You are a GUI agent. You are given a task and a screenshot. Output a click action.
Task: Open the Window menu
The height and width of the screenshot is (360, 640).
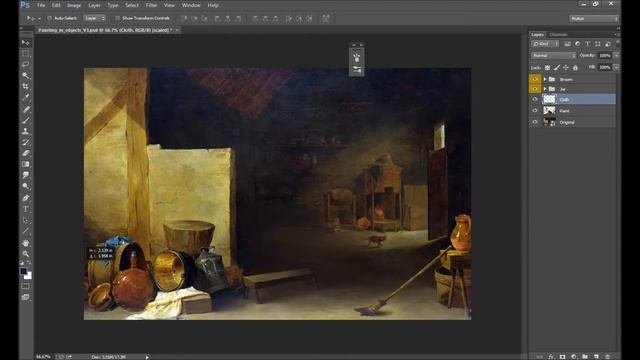point(191,5)
